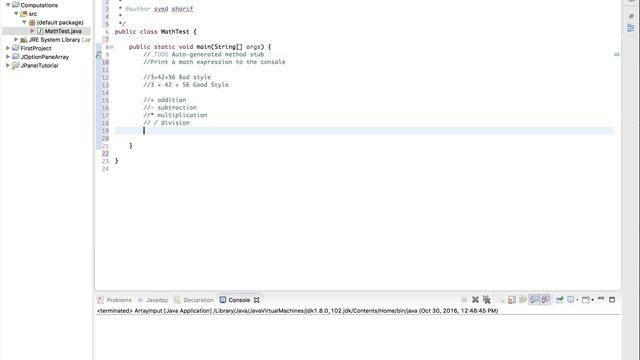Screen dimensions: 640x360
Task: Toggle show console when standard error changes
Action: coord(545,300)
